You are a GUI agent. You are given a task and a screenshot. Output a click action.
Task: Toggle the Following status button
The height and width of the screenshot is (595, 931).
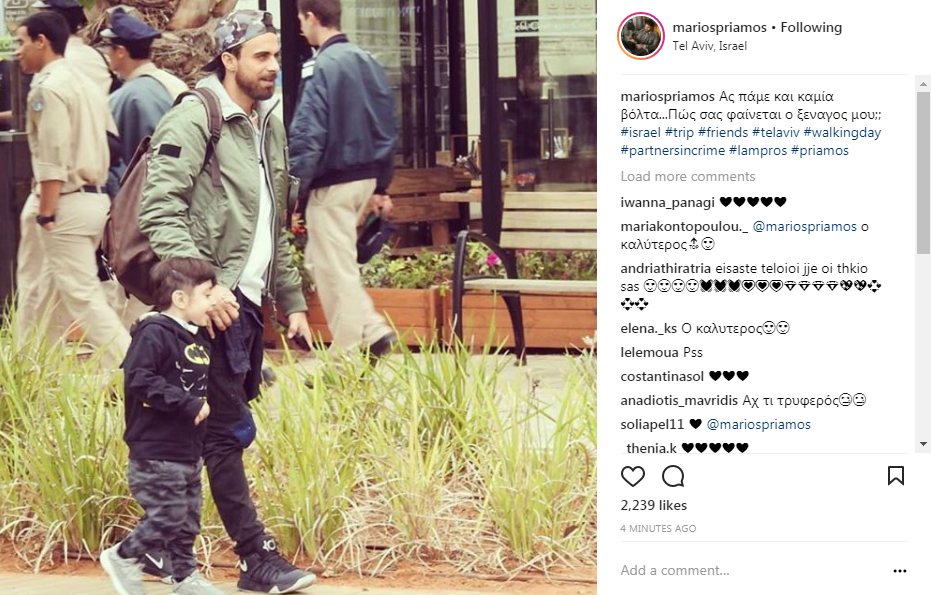coord(811,27)
